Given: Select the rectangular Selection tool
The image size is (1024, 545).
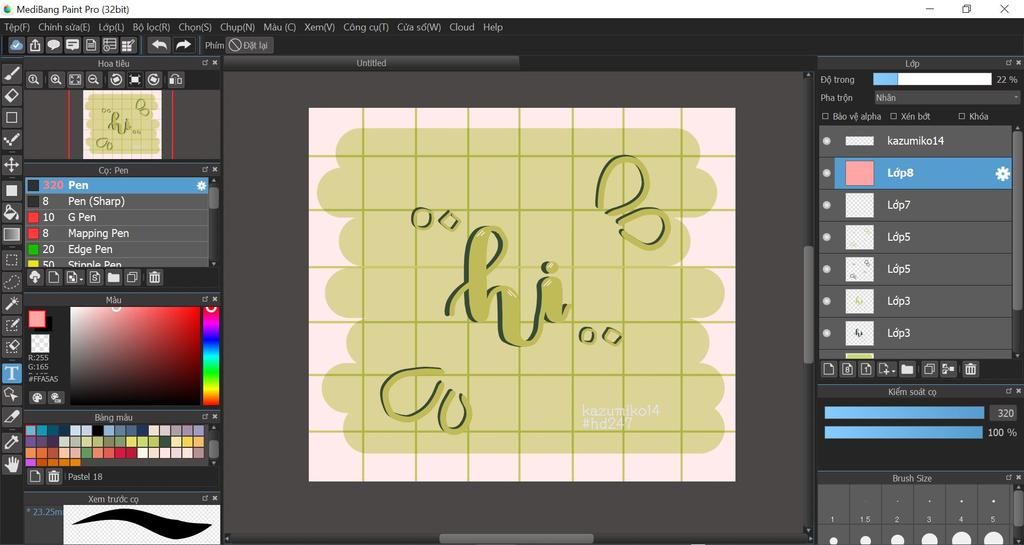Looking at the screenshot, I should [12, 260].
